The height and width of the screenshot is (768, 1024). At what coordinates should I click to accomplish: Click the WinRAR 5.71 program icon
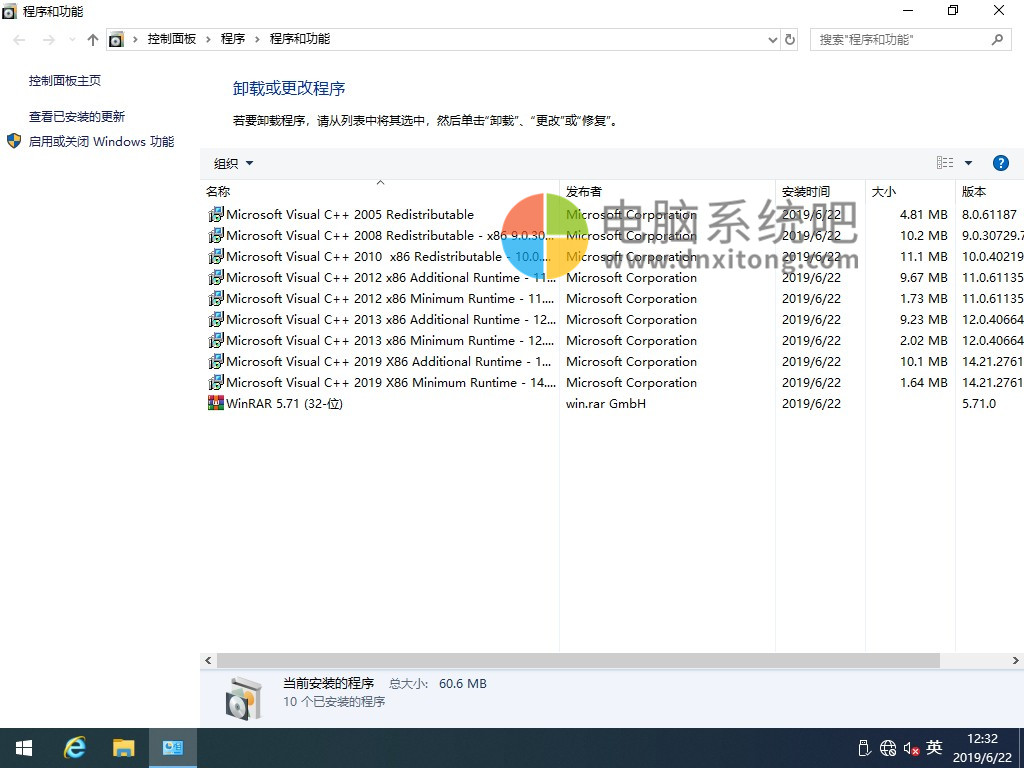(215, 404)
